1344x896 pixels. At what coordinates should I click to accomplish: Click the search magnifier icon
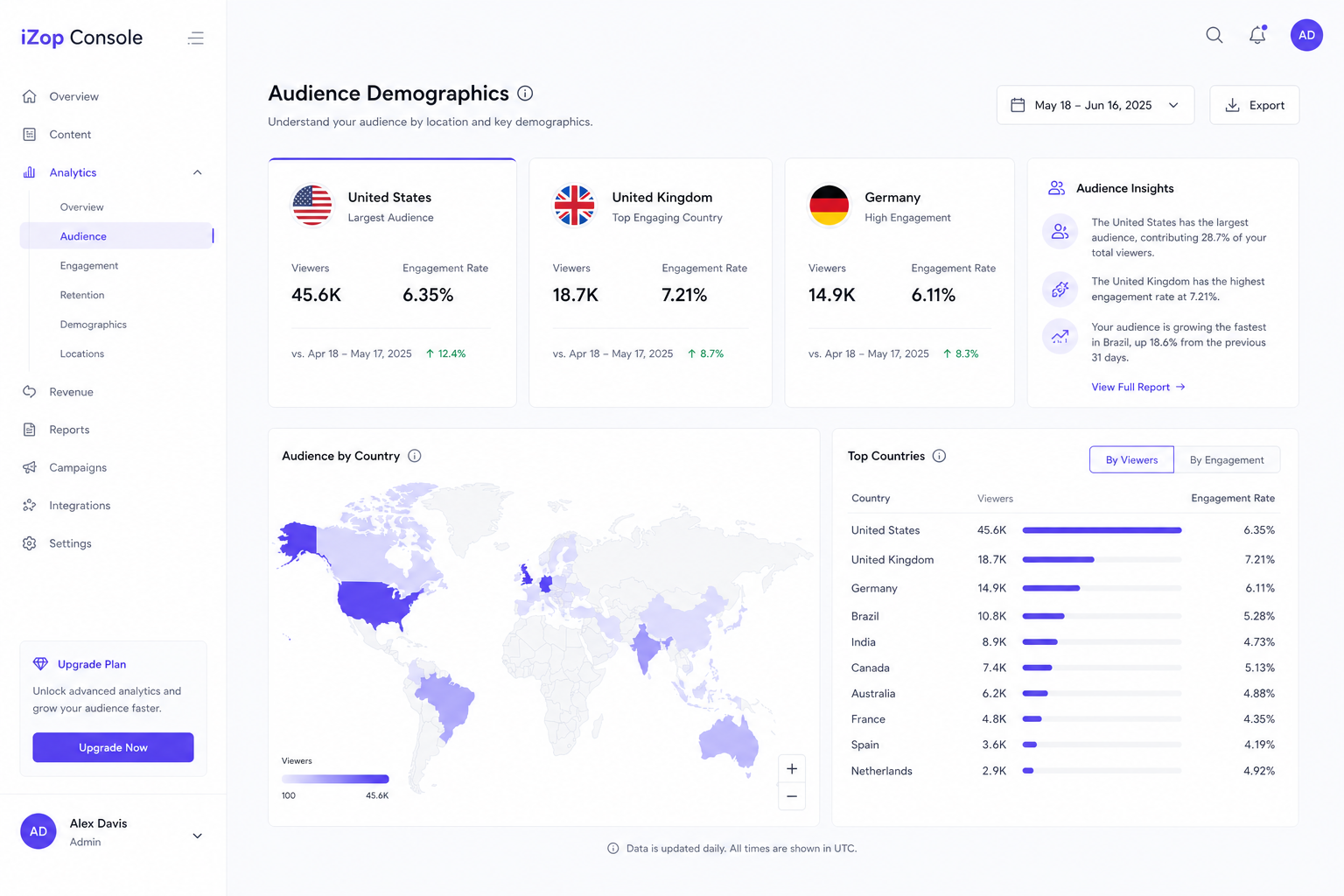coord(1214,35)
